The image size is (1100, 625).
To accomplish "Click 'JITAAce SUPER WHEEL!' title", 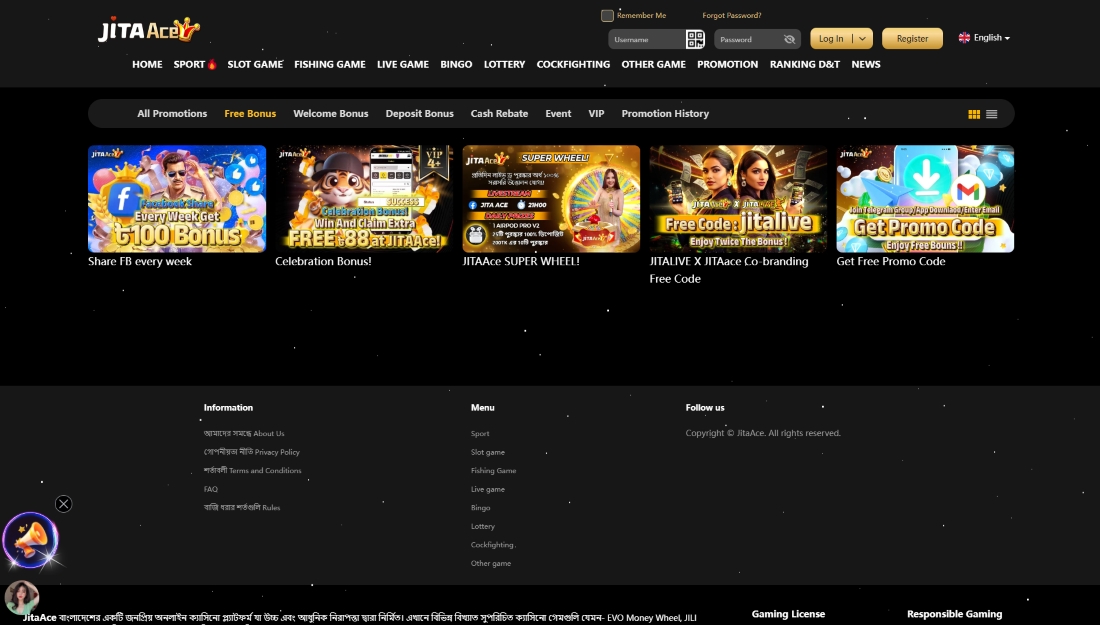I will 521,262.
